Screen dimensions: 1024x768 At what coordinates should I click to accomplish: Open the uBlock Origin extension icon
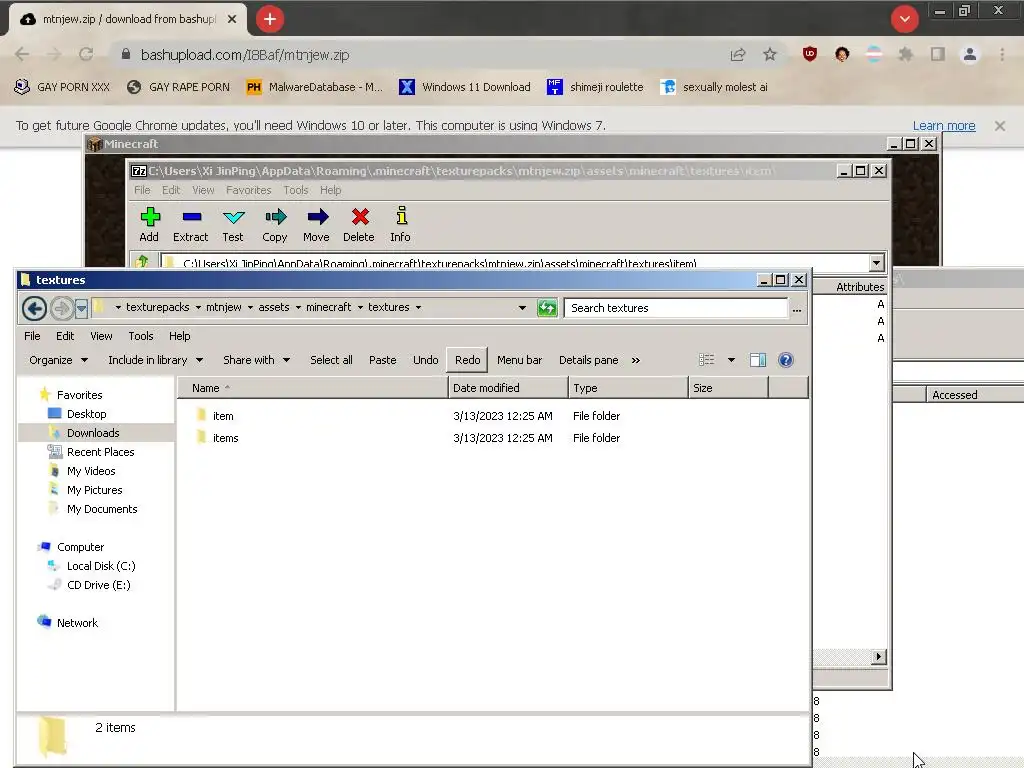click(810, 55)
